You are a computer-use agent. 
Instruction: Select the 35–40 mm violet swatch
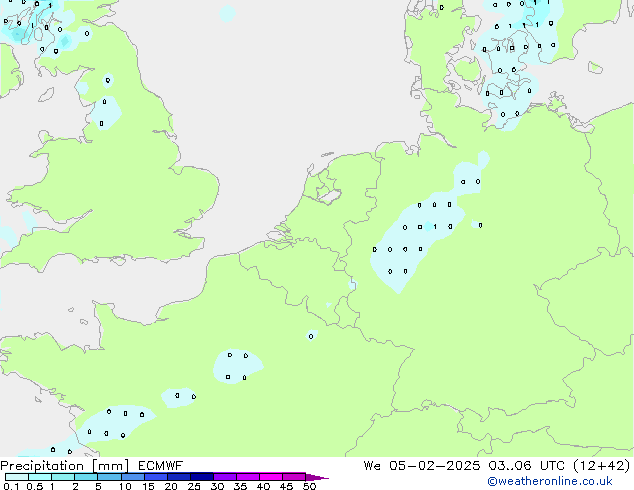pyautogui.click(x=248, y=477)
